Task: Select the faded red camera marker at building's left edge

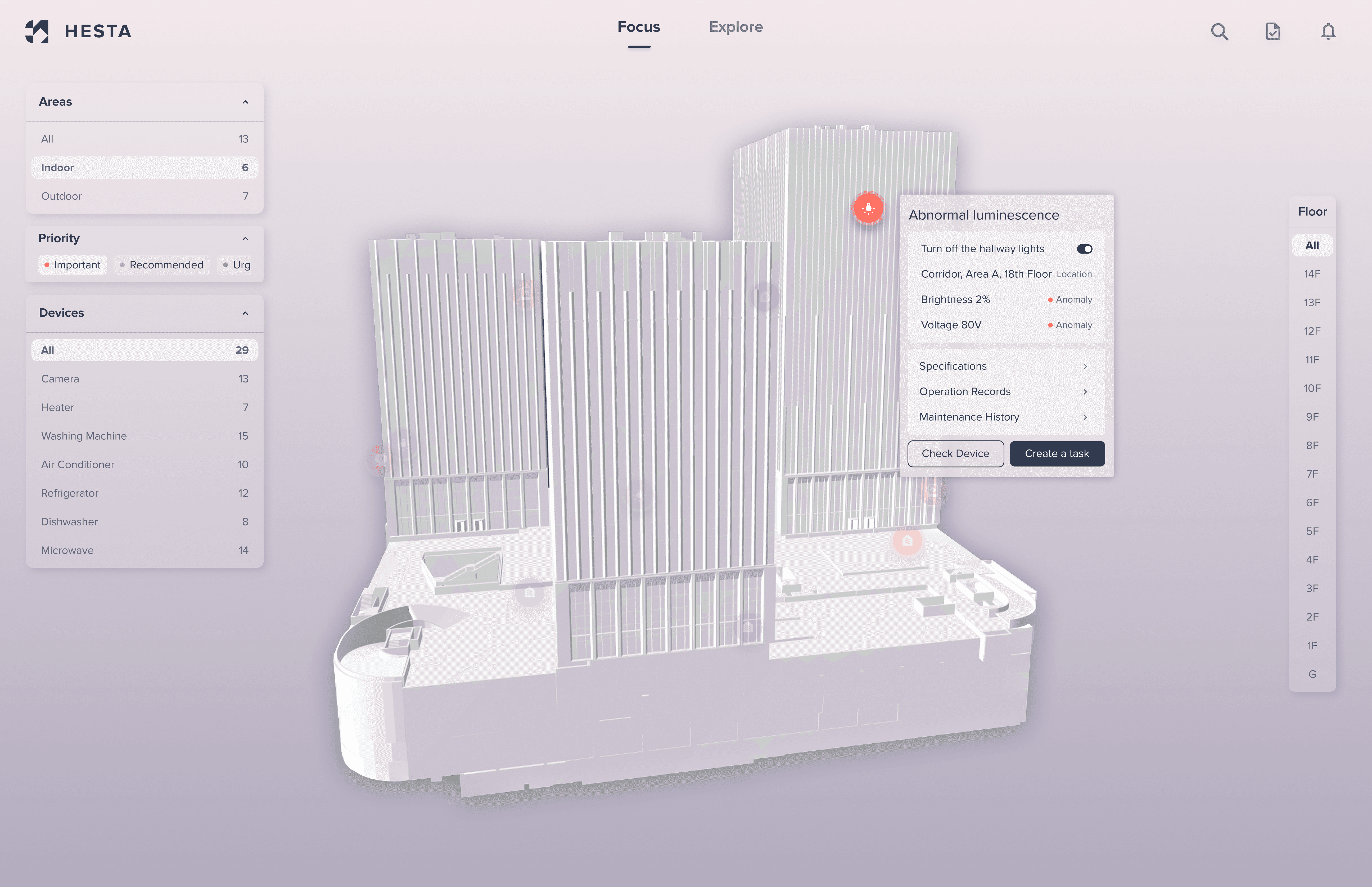Action: (380, 459)
